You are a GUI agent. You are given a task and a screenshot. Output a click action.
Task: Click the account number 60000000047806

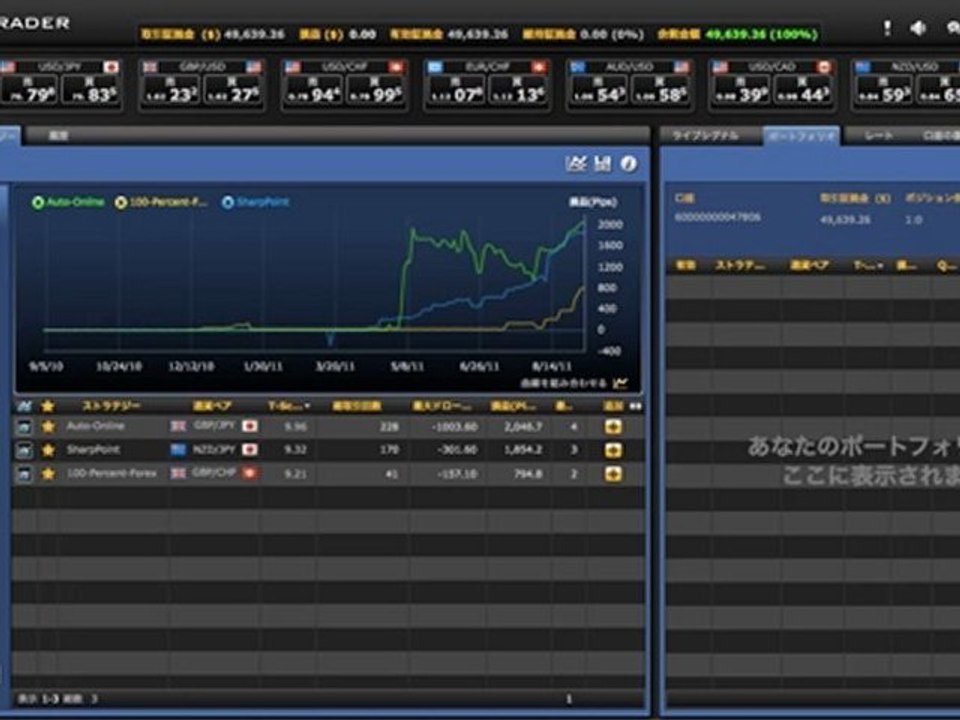718,217
